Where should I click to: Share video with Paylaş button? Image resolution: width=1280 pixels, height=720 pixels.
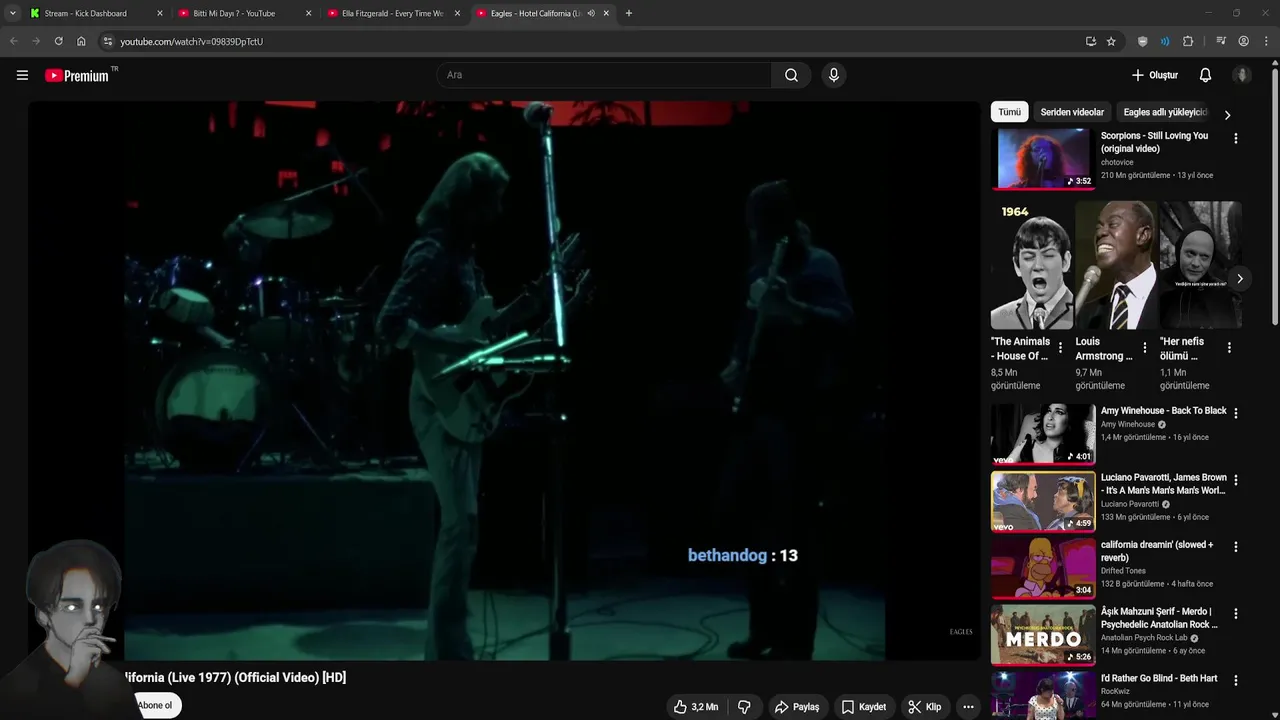click(x=797, y=706)
